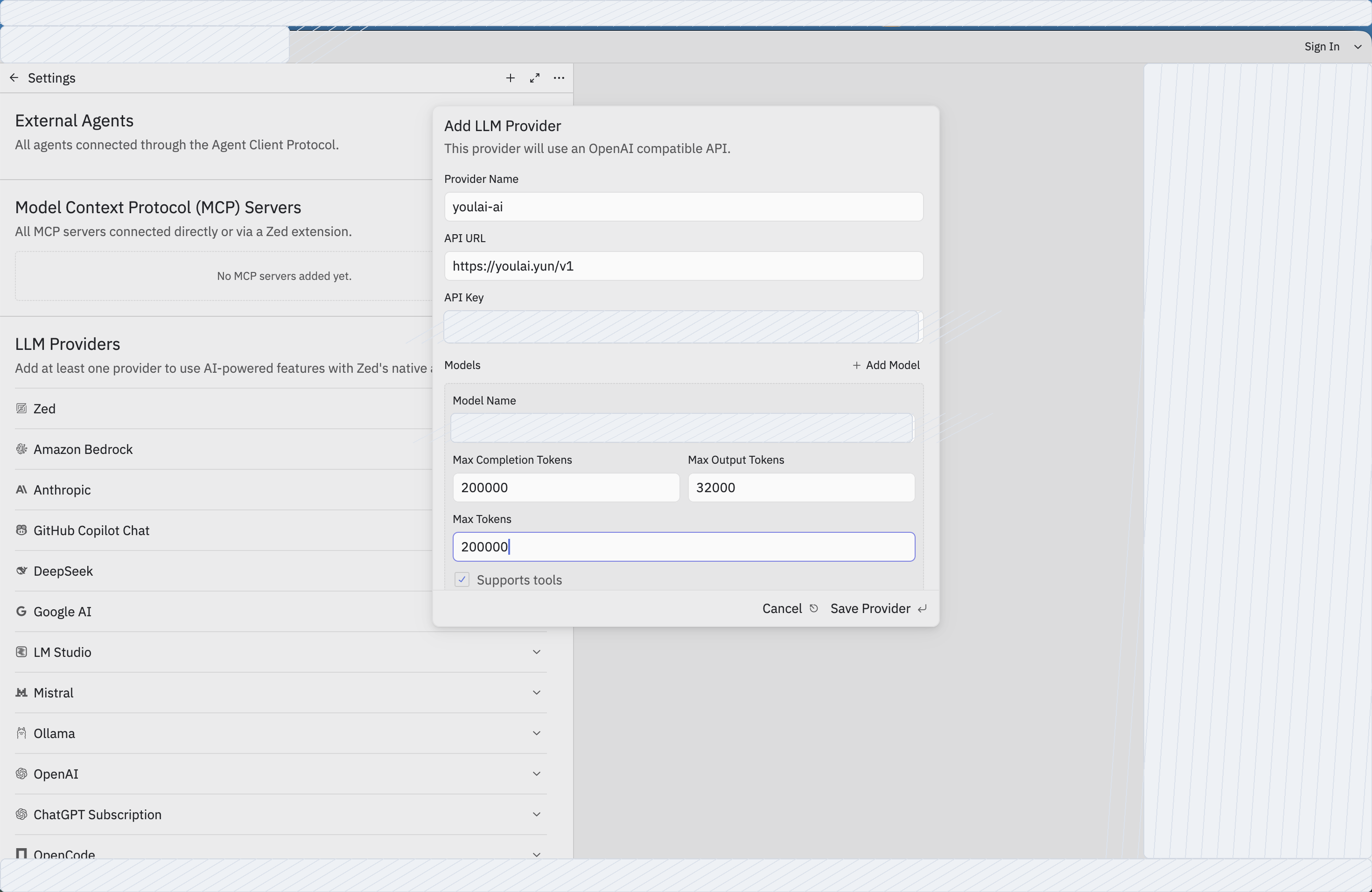Click the reset icon beside Cancel

pos(814,608)
